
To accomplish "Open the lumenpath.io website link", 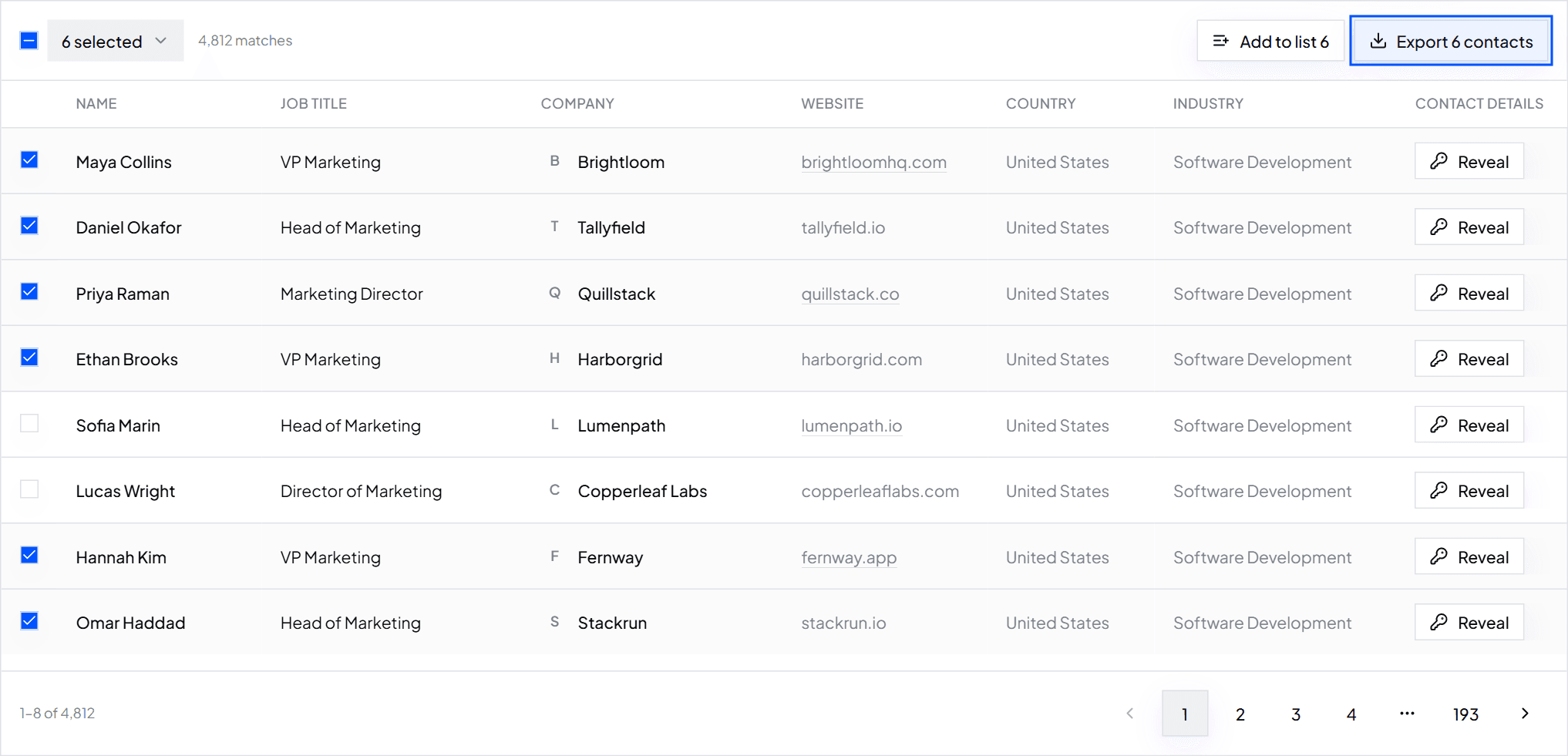I will [x=851, y=425].
